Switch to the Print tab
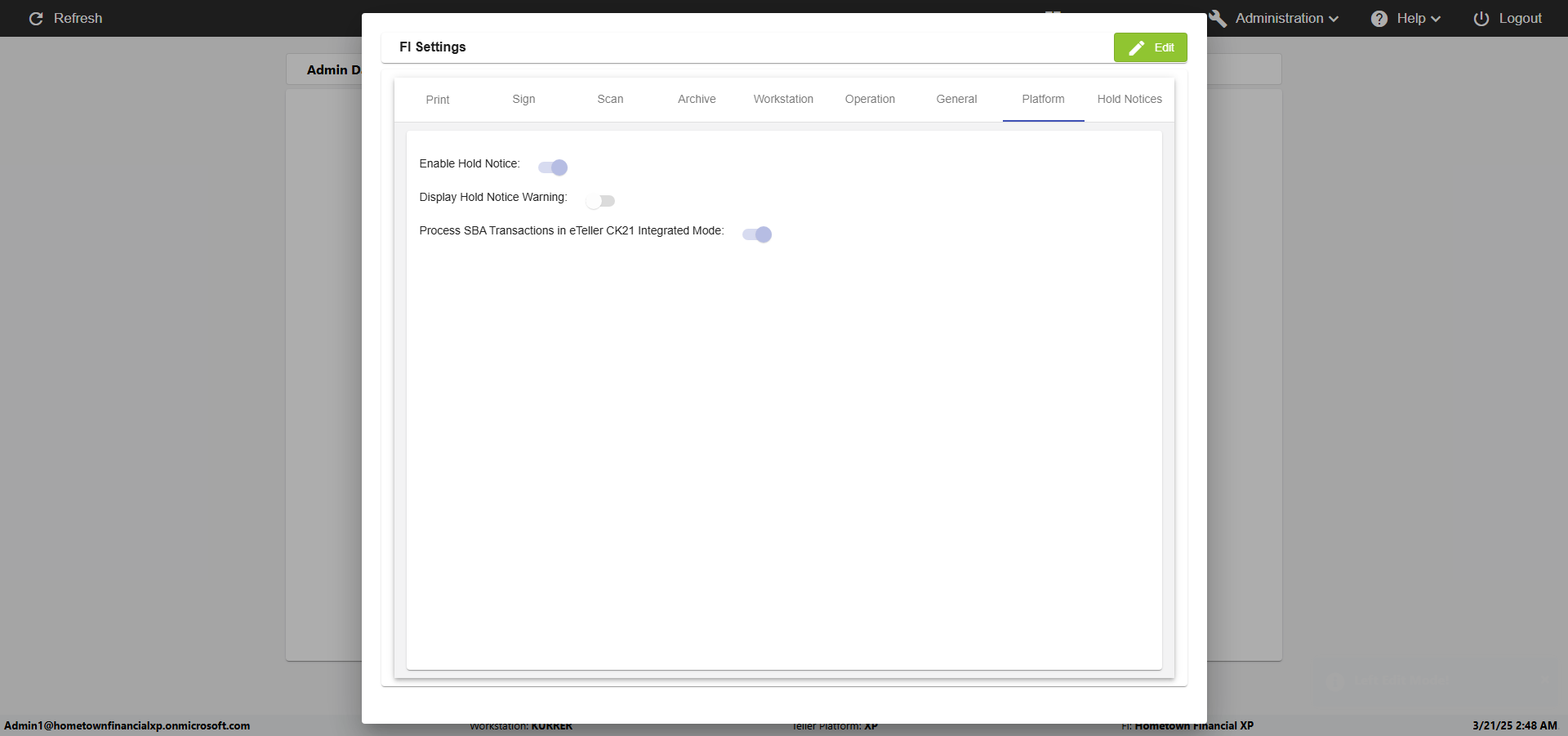 438,100
